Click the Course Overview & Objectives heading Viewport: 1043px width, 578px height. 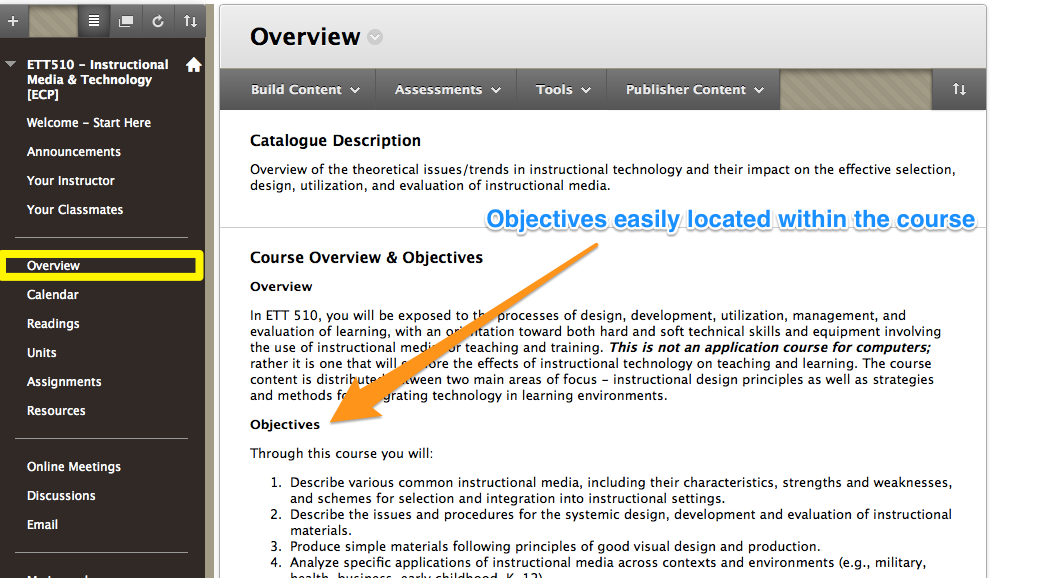(367, 258)
